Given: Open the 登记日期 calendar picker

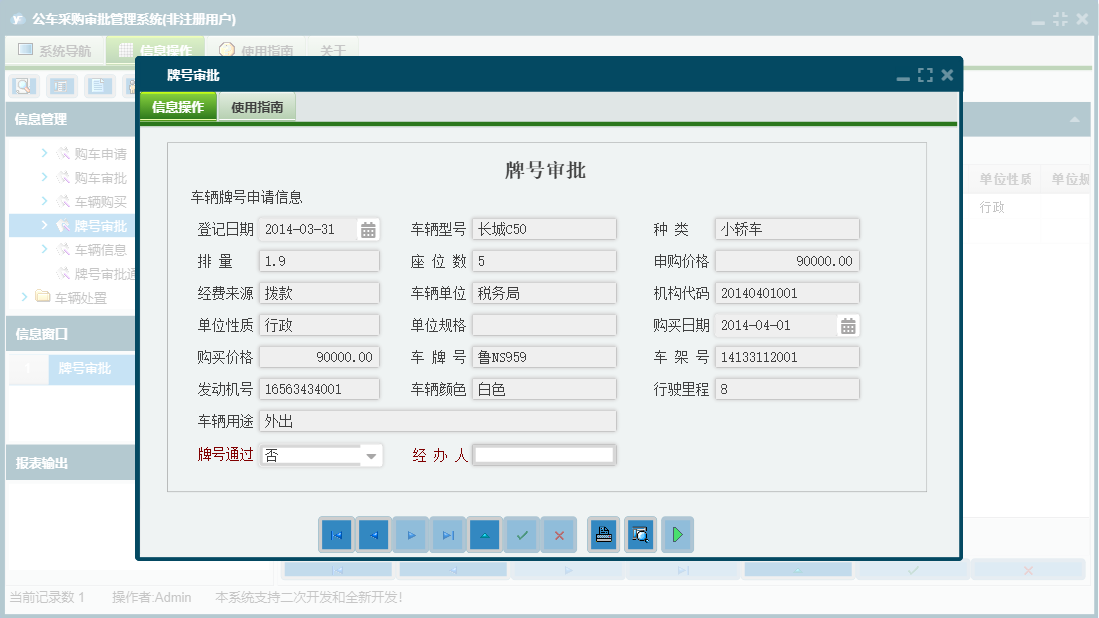Looking at the screenshot, I should click(366, 228).
